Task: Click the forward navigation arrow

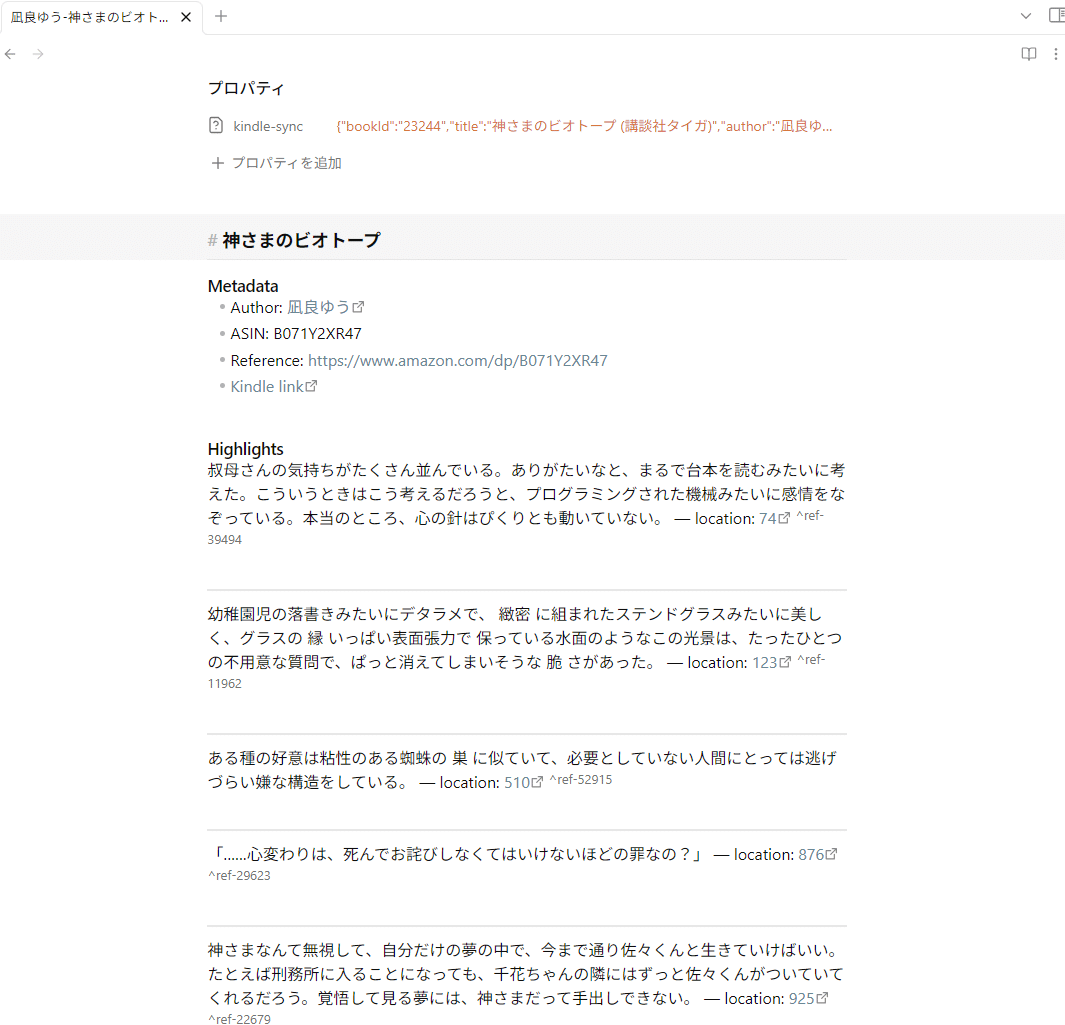Action: click(37, 53)
